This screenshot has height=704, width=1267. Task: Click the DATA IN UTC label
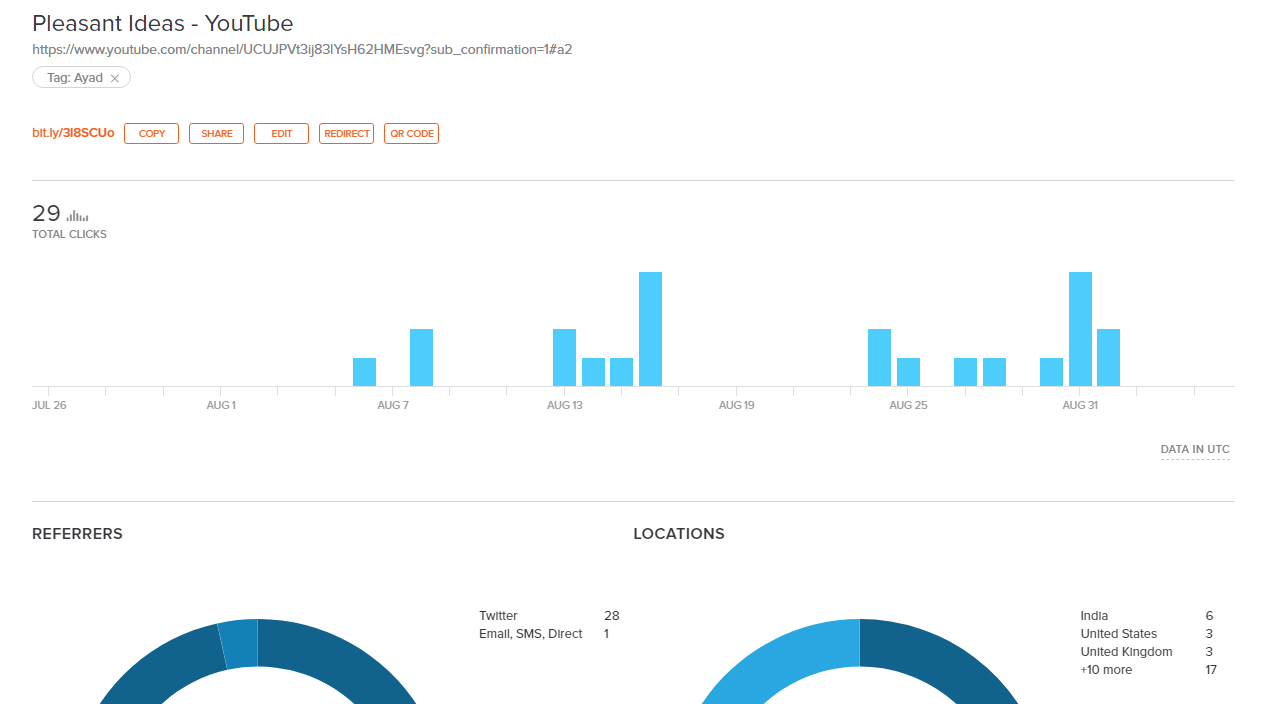(1195, 450)
